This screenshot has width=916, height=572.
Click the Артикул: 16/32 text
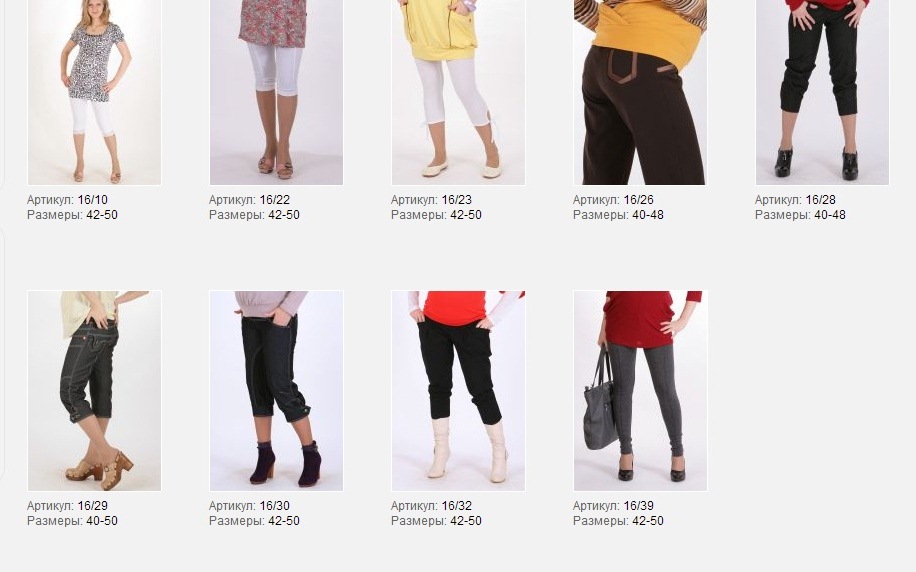tap(431, 506)
